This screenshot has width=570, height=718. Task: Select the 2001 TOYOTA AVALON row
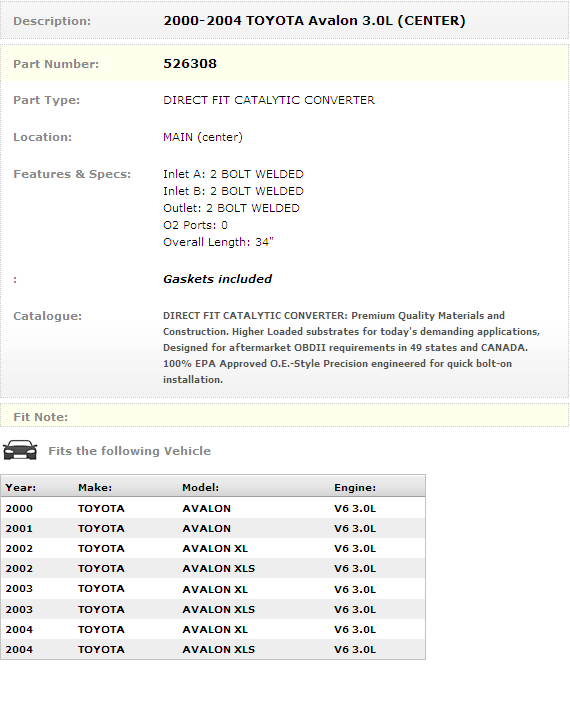[213, 528]
